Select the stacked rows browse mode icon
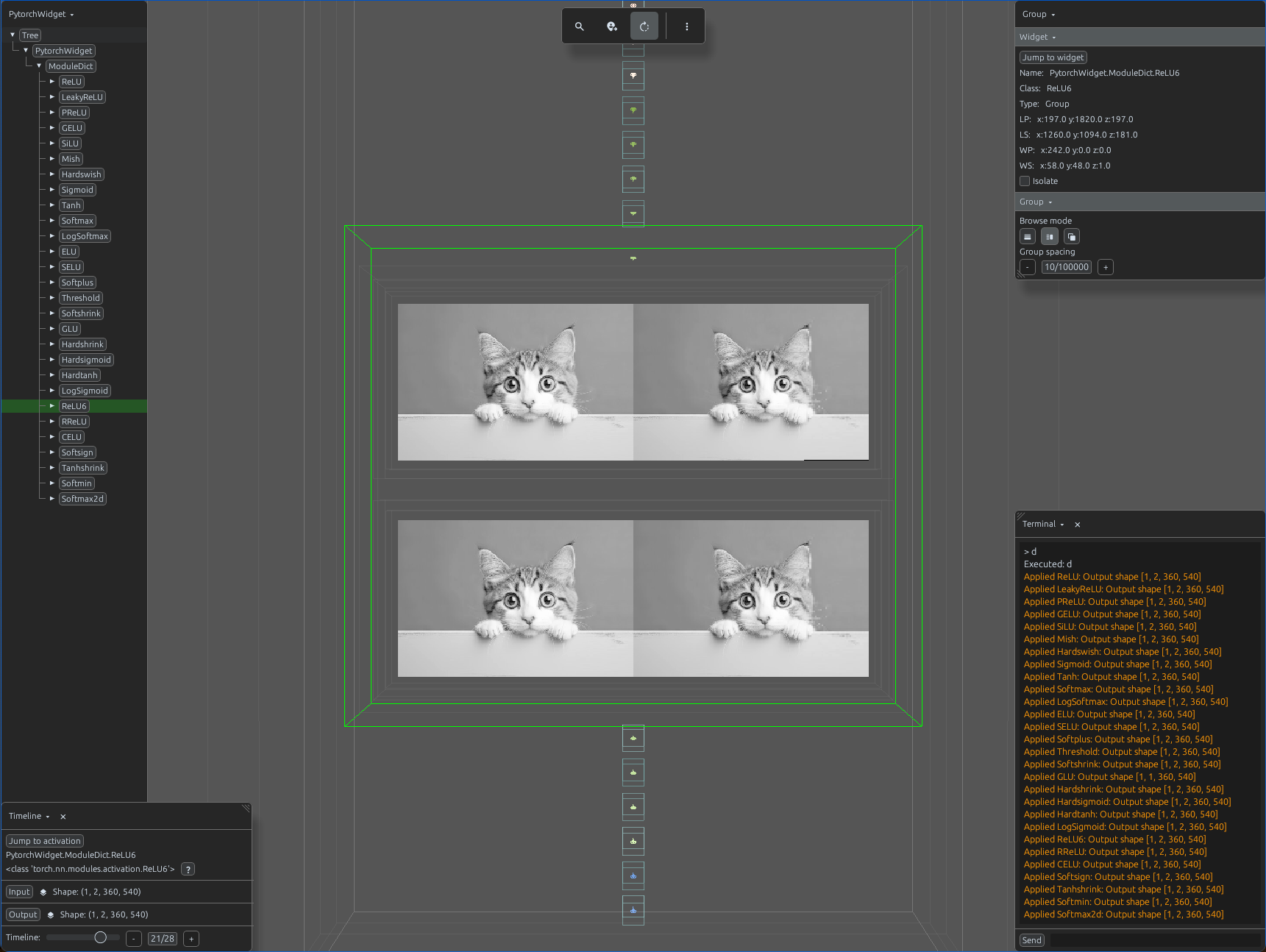Screen dimensions: 1266x952 point(1028,237)
